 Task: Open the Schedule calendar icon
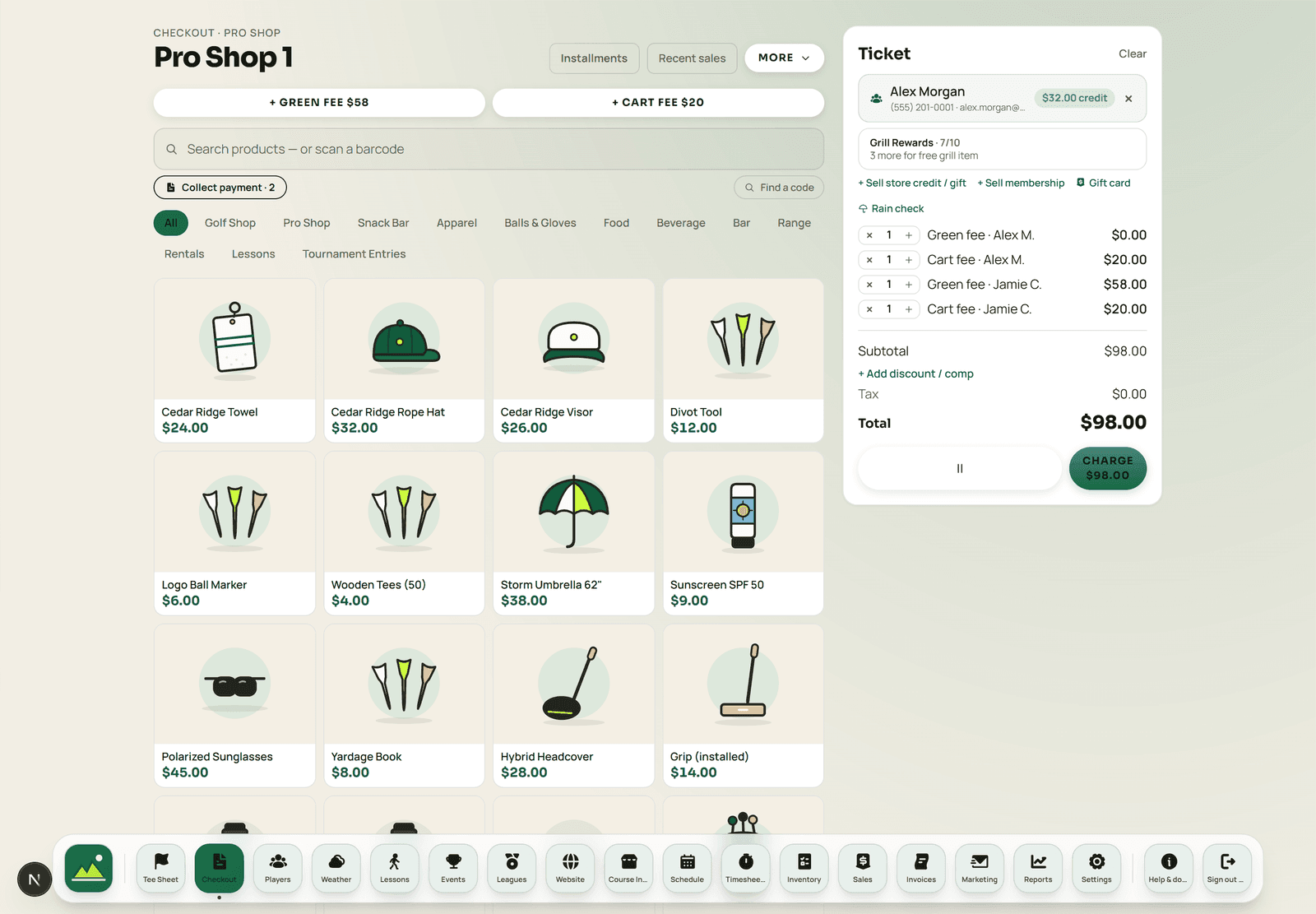coord(687,868)
